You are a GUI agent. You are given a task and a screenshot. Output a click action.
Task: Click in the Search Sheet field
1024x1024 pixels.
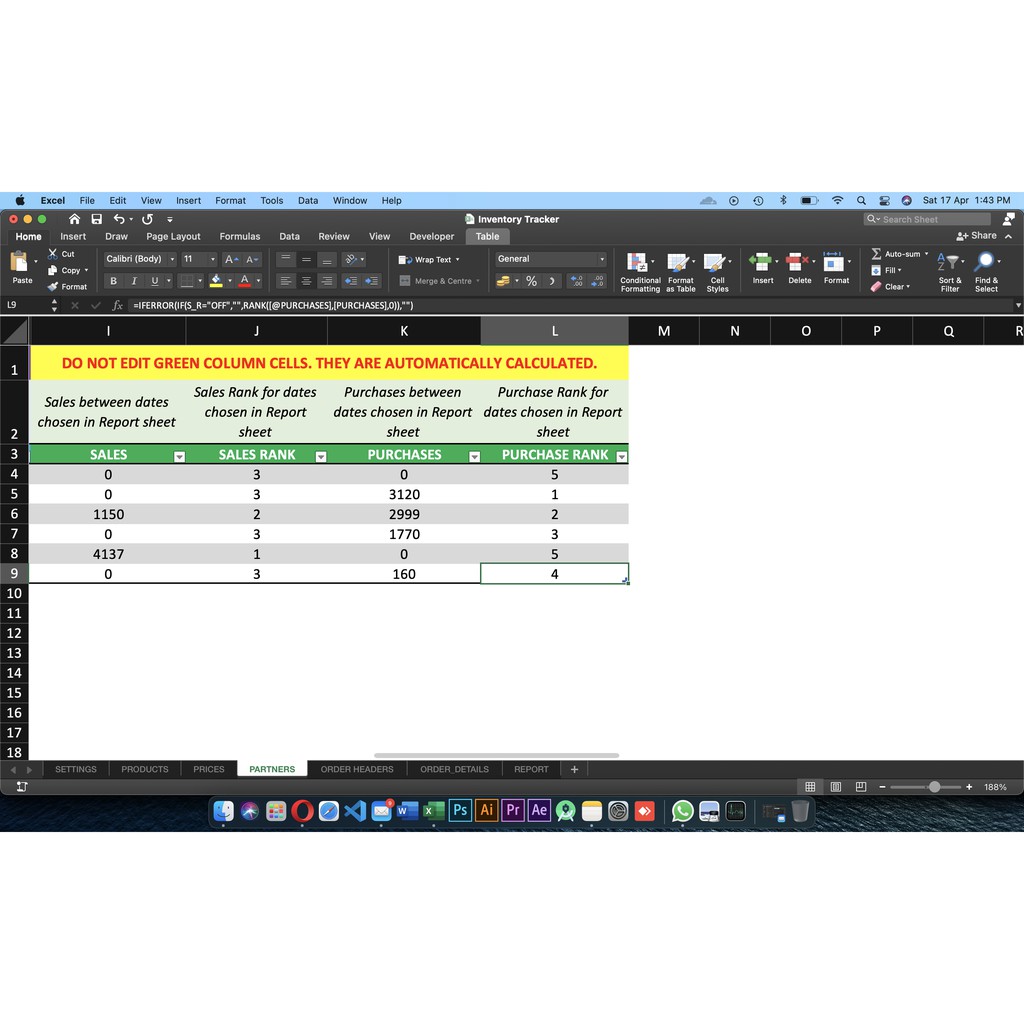[930, 219]
